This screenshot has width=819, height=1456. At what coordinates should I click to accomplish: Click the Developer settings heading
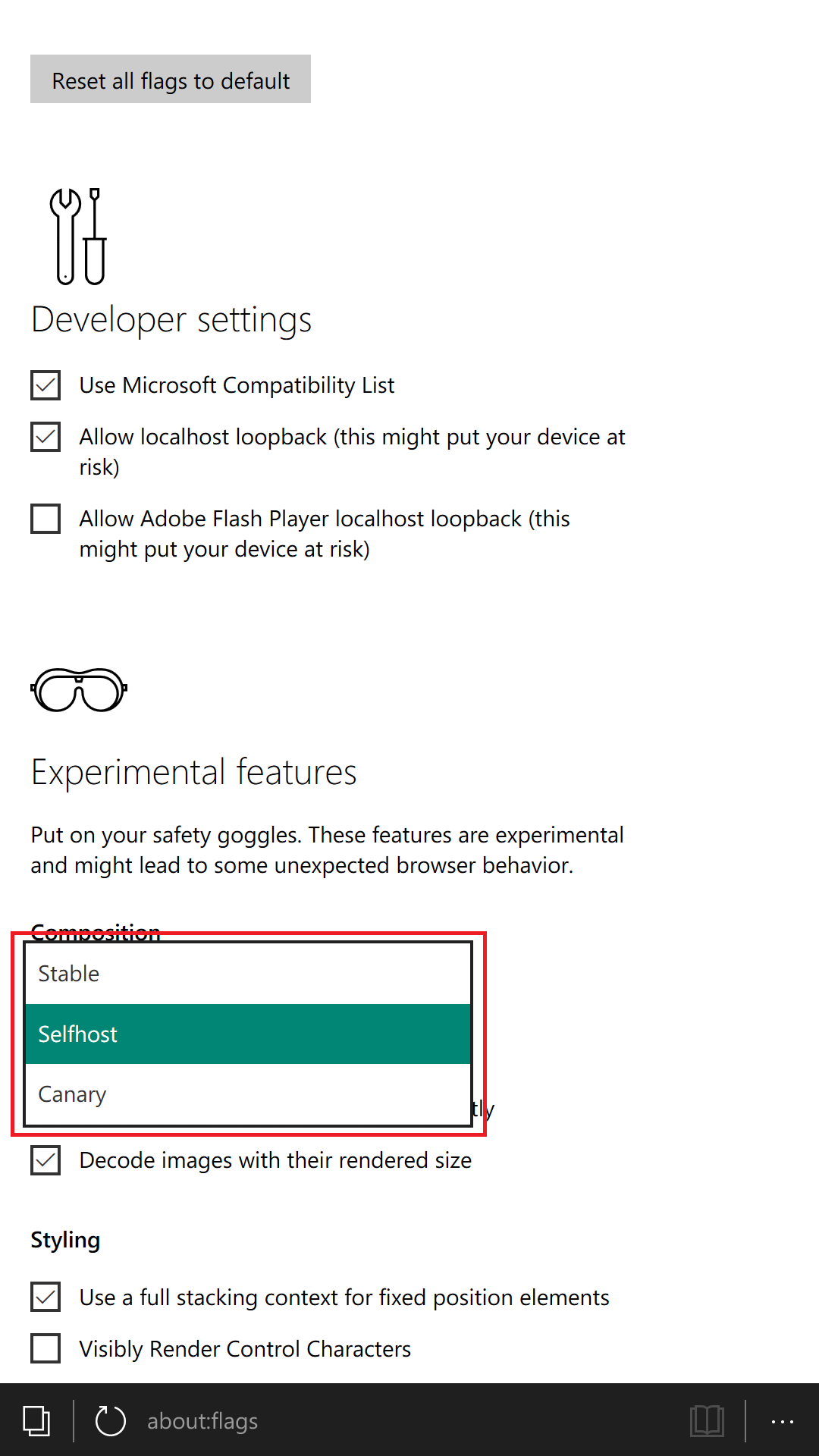(171, 319)
